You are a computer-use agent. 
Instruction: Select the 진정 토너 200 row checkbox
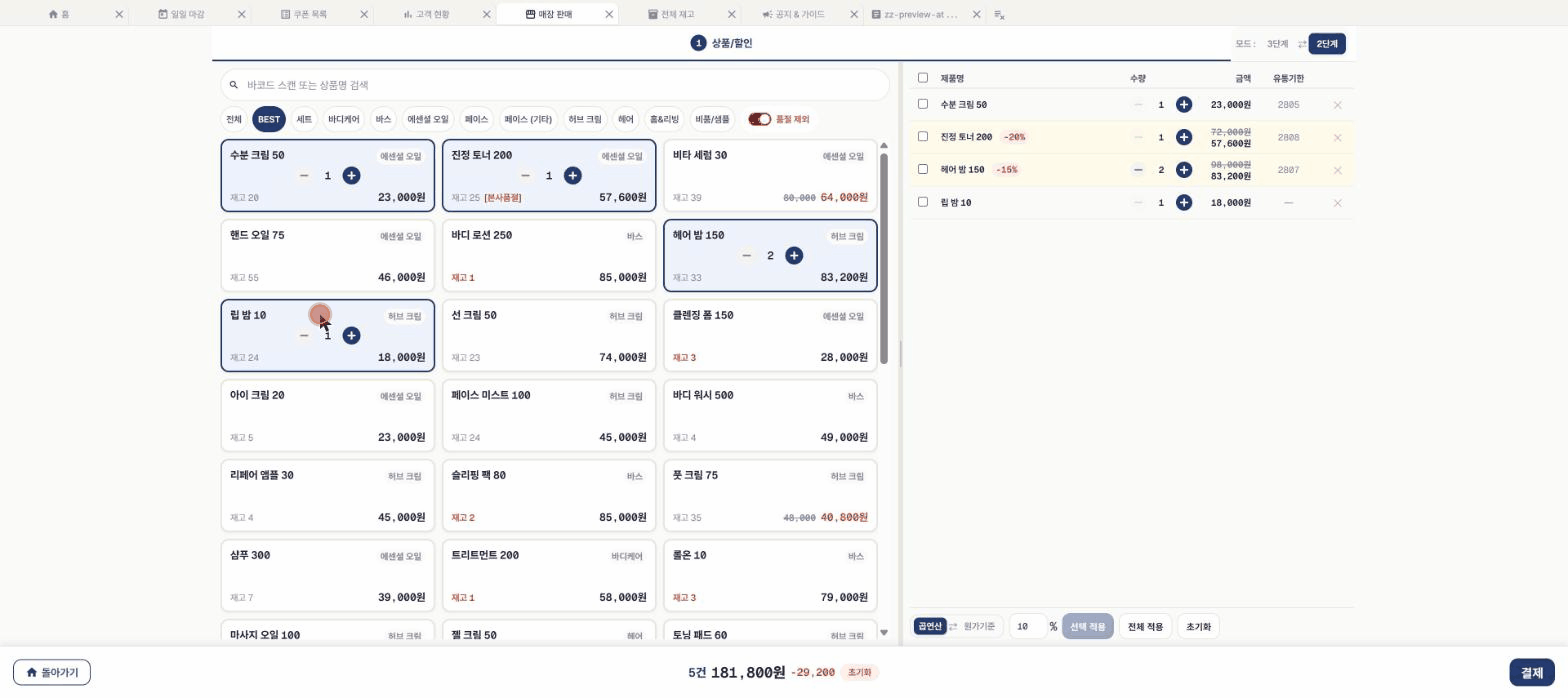point(923,136)
